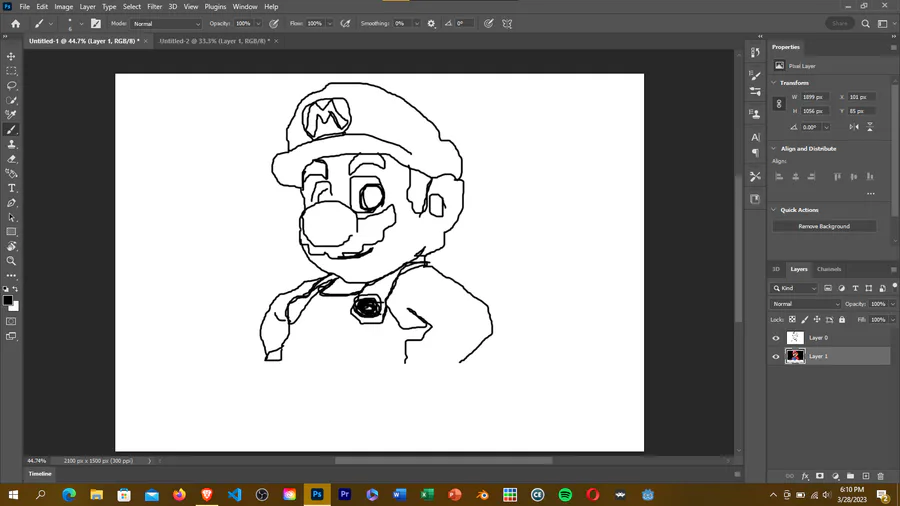Delete layer with trash icon

pos(880,476)
